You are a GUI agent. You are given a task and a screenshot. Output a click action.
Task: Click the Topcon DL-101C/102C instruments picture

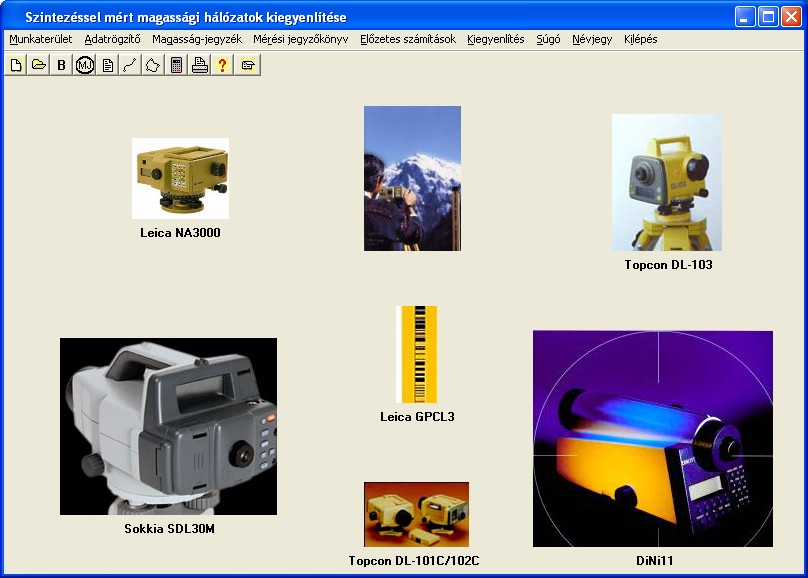416,514
